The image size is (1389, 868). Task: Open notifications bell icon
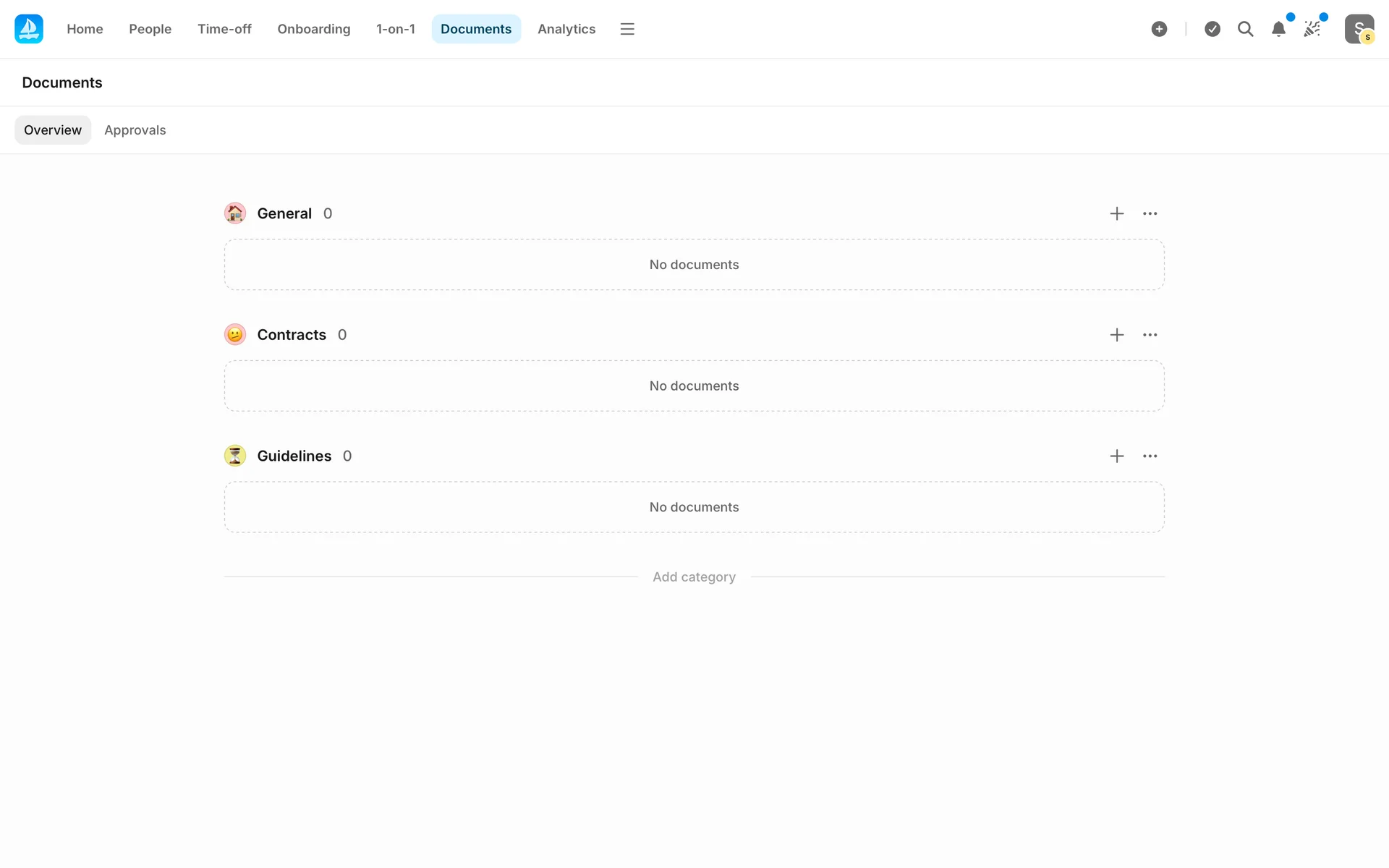point(1278,29)
